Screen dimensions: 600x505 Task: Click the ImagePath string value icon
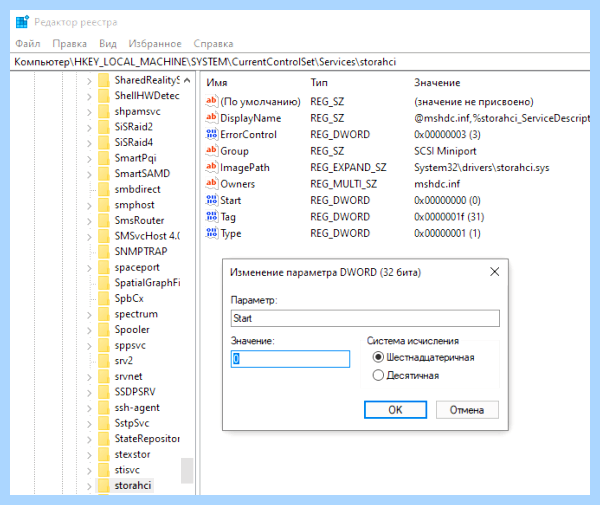(212, 167)
